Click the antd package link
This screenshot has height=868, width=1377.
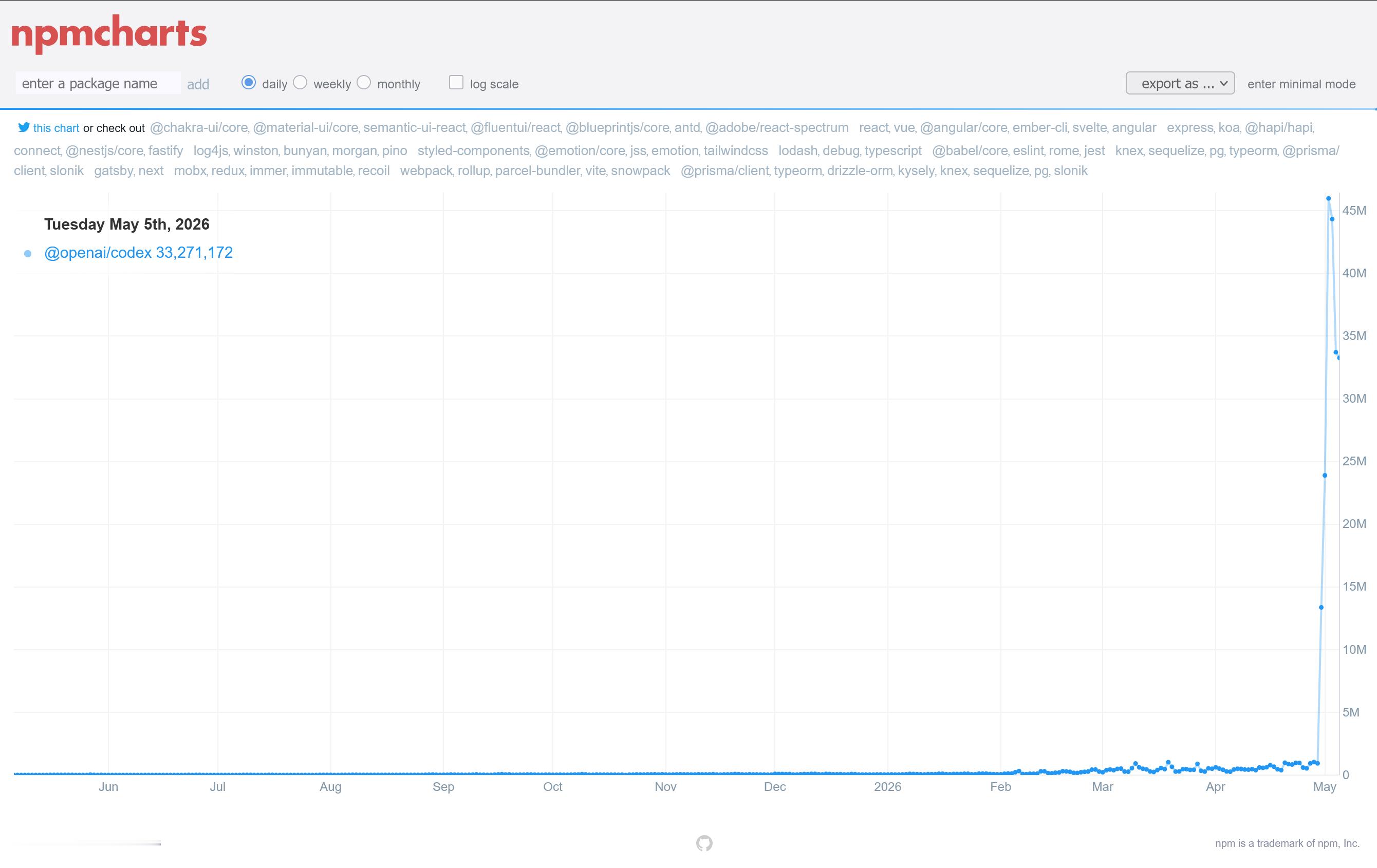coord(686,127)
